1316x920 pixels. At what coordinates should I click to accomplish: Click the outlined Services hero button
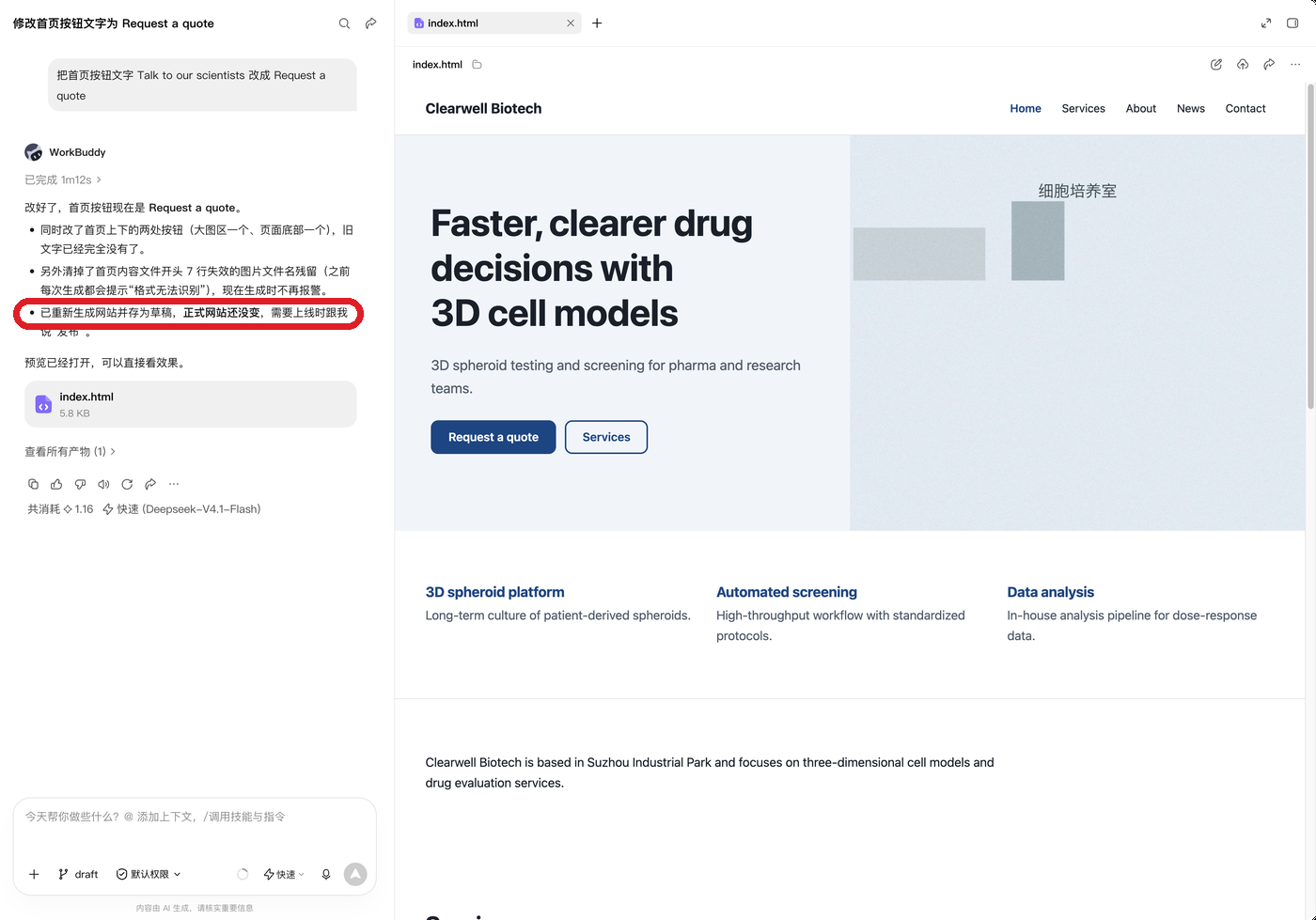pyautogui.click(x=606, y=437)
